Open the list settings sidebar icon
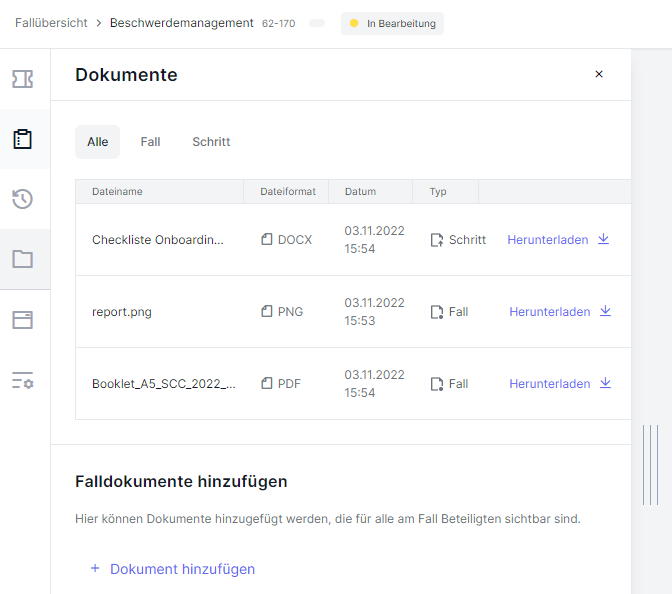 (22, 380)
